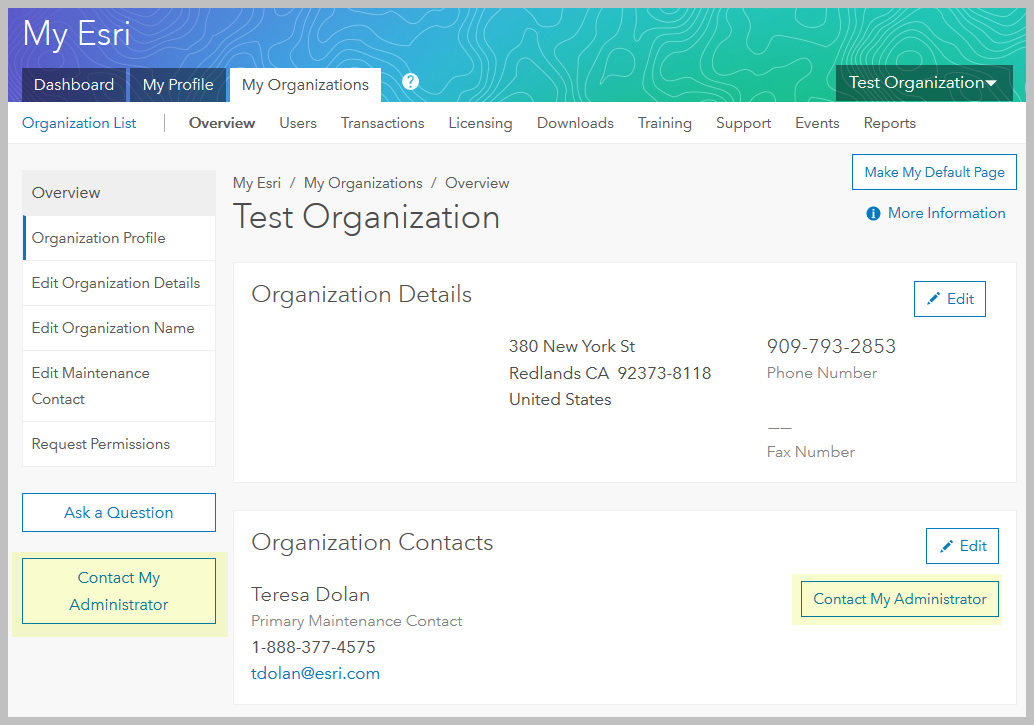The height and width of the screenshot is (725, 1034).
Task: Navigate to Downloads
Action: (x=575, y=123)
